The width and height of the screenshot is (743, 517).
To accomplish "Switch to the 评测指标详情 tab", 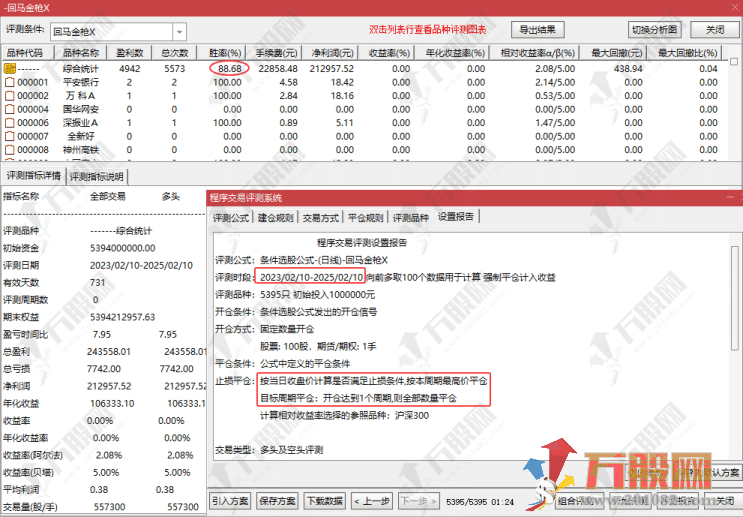I will pyautogui.click(x=33, y=176).
